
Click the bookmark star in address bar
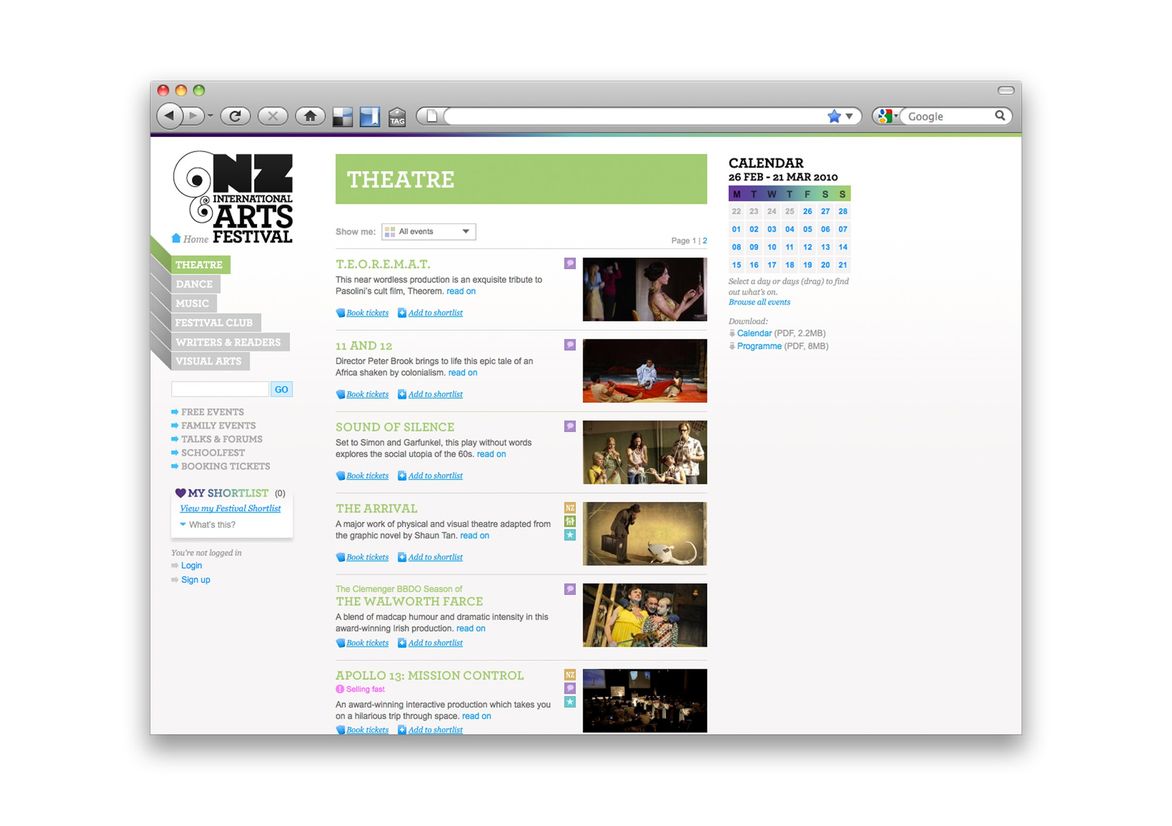[834, 116]
